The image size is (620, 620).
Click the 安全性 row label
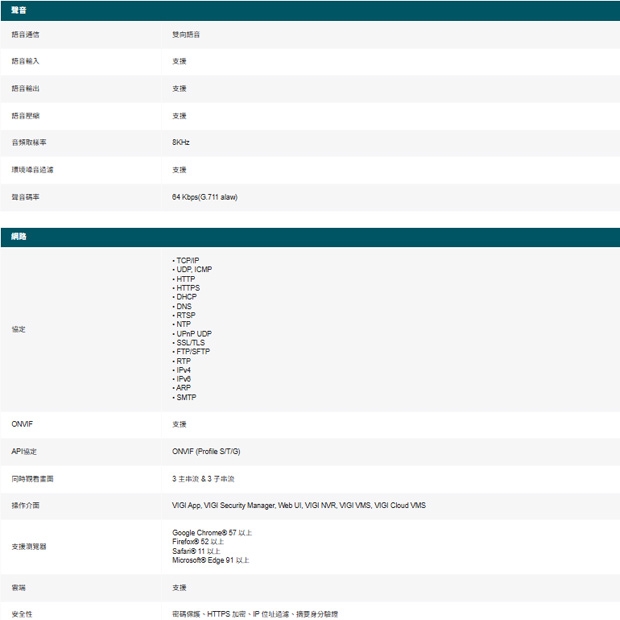point(22,613)
